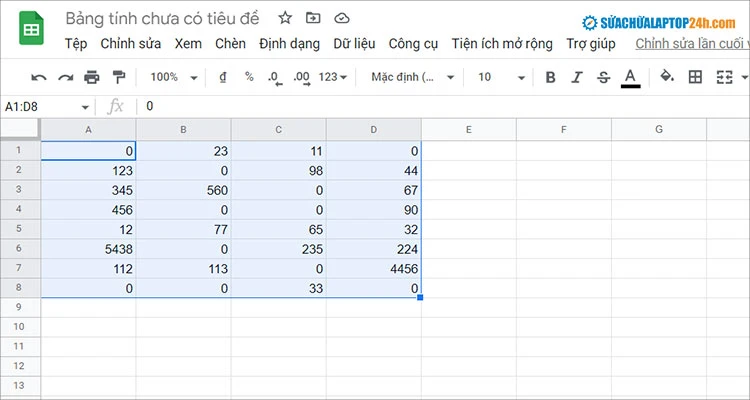The width and height of the screenshot is (750, 400).
Task: Toggle Strikethrough formatting
Action: [604, 77]
